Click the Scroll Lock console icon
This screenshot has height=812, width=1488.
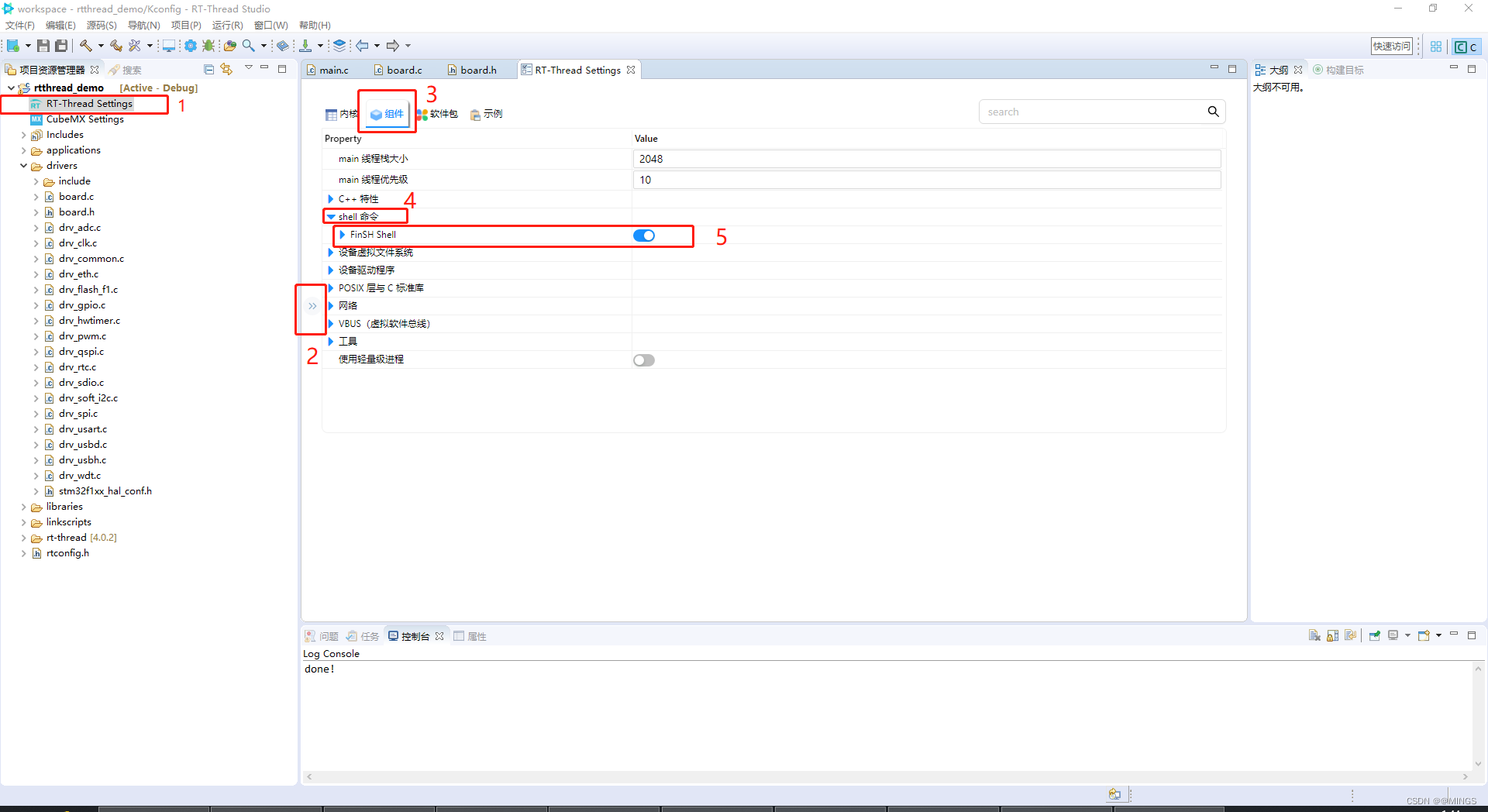(1332, 635)
